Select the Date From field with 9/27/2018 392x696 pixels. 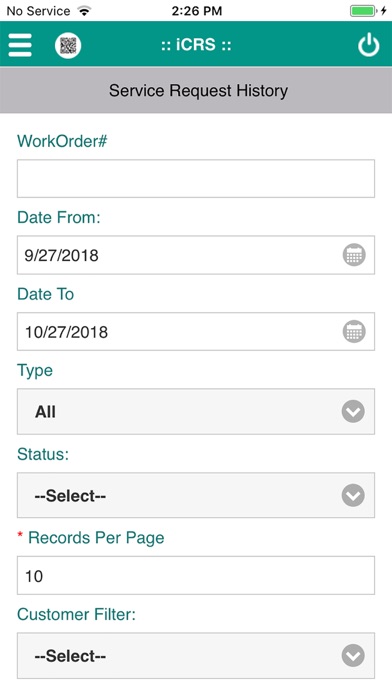196,255
